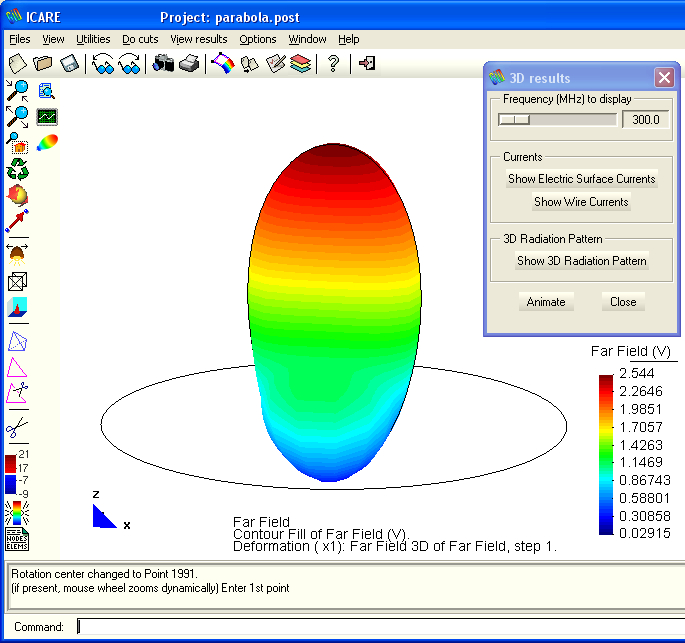Image resolution: width=685 pixels, height=643 pixels.
Task: Click the 3D far field radiation lobe
Action: (334, 313)
